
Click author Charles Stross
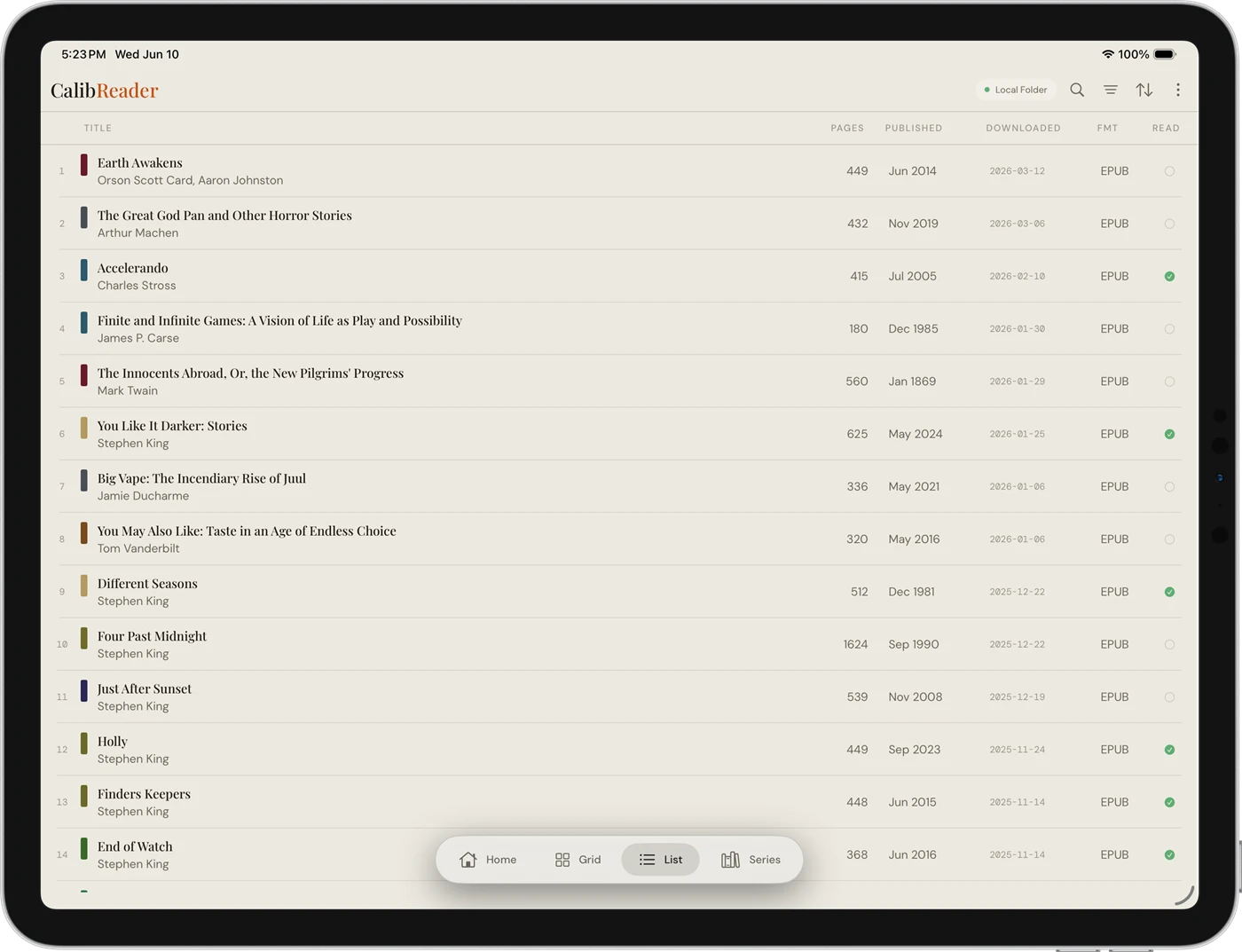click(137, 286)
